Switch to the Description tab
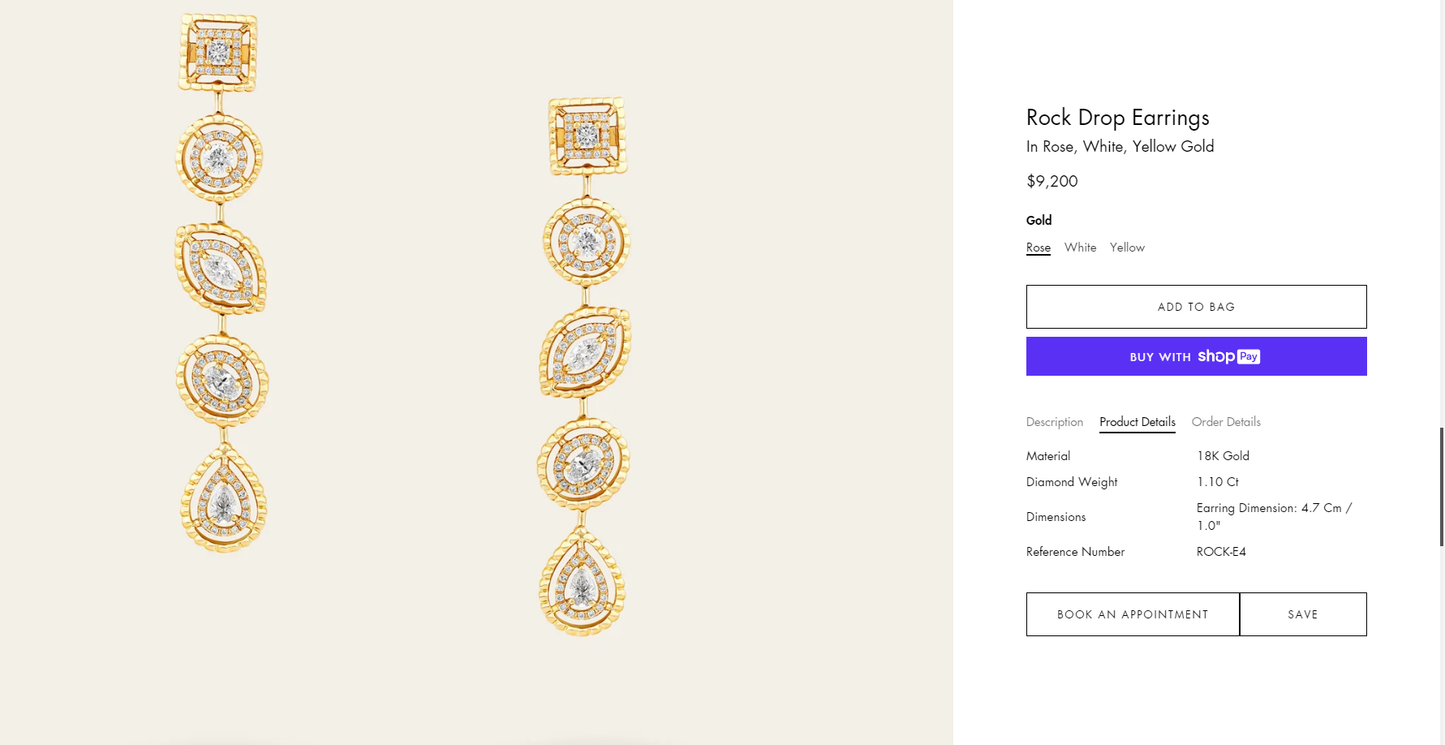Image resolution: width=1445 pixels, height=745 pixels. pos(1054,422)
